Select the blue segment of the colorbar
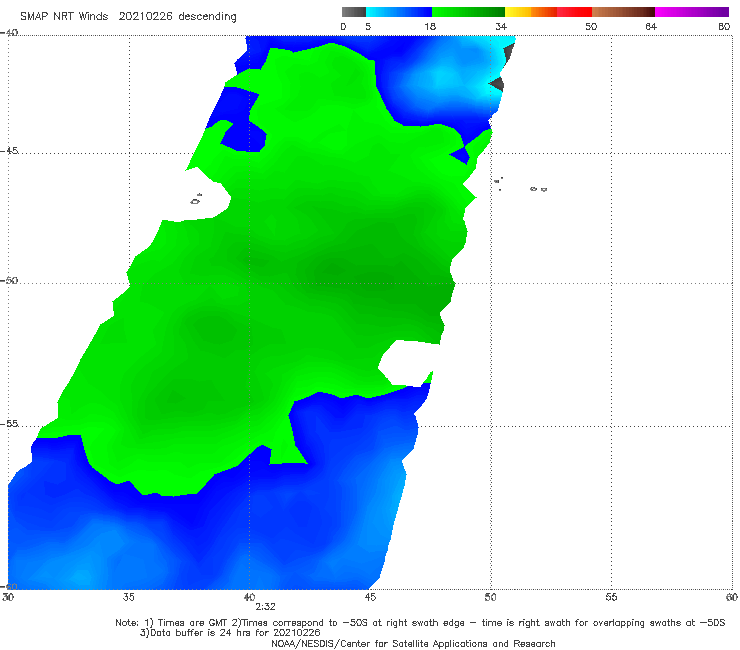740x650 pixels. 399,12
